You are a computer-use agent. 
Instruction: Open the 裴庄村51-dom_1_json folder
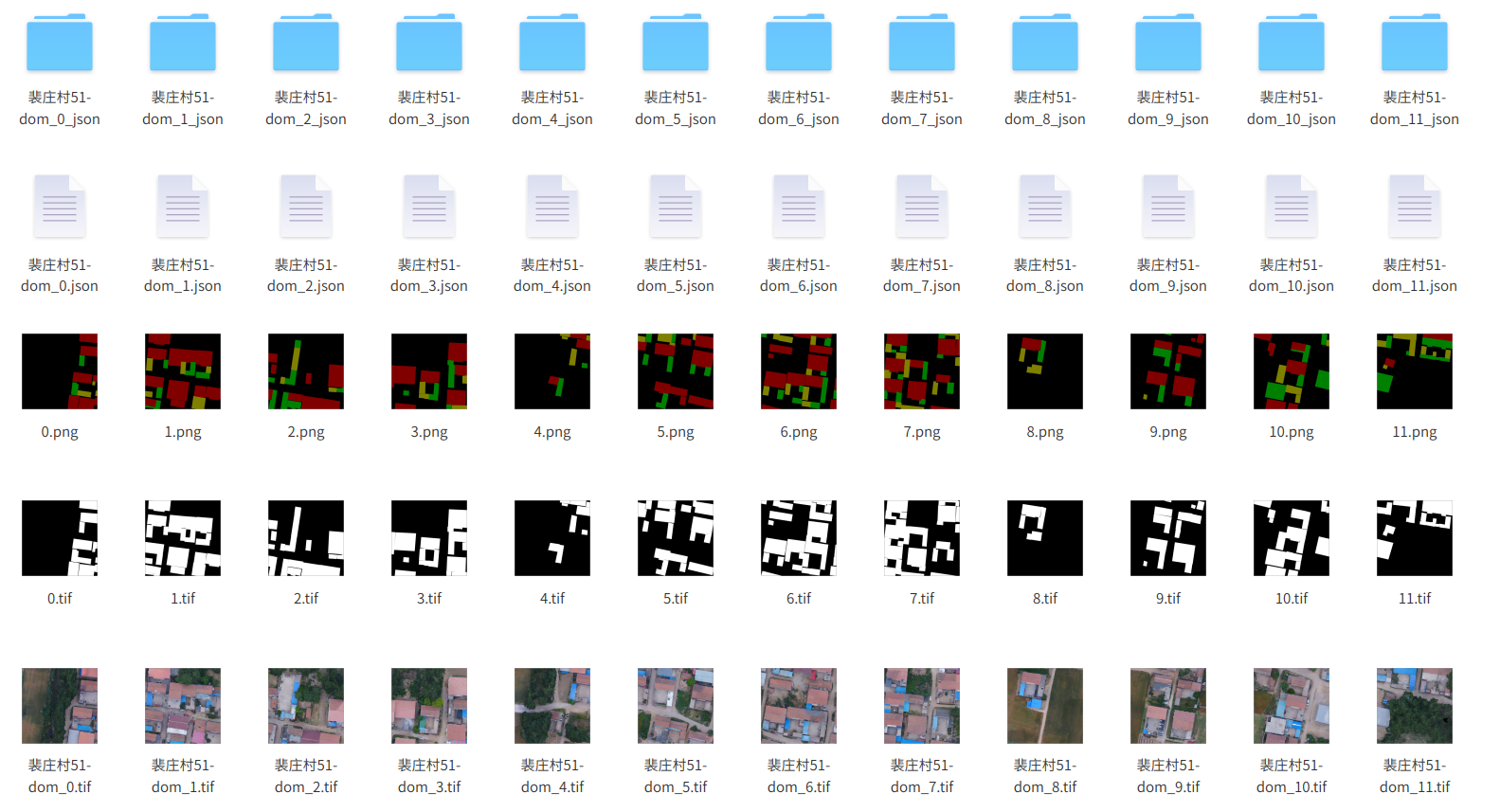point(183,43)
